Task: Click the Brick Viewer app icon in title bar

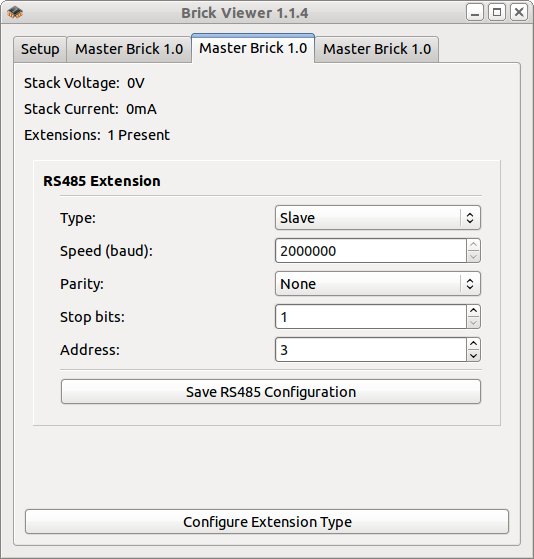Action: tap(15, 13)
